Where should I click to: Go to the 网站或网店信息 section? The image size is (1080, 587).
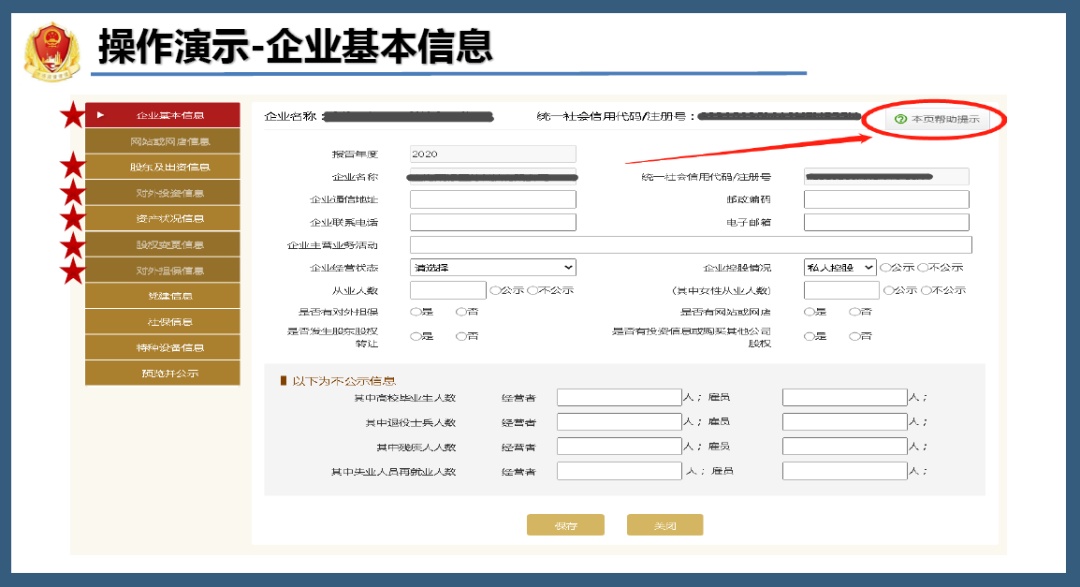pos(163,141)
